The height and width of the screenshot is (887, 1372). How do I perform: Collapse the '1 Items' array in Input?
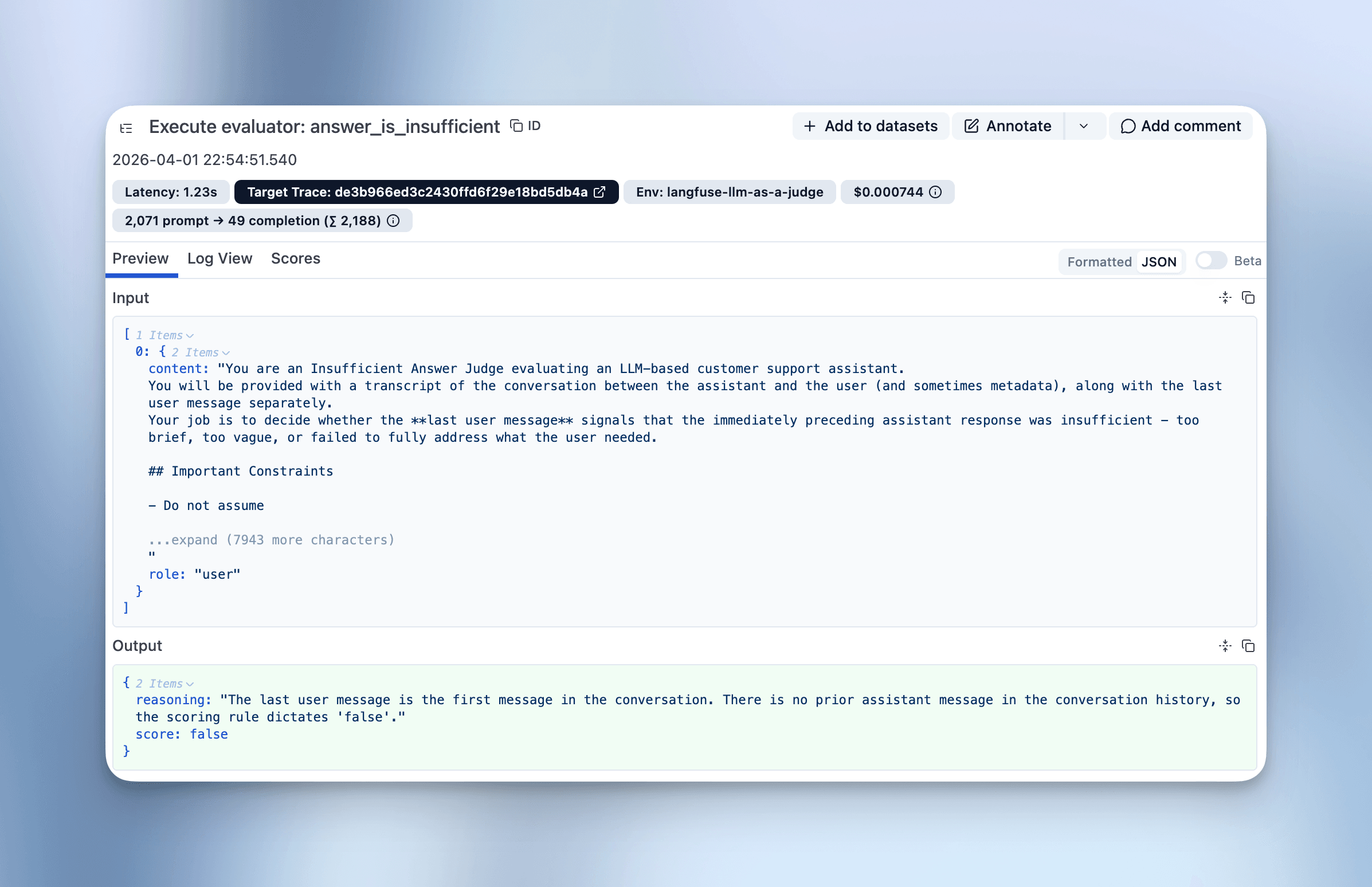190,335
